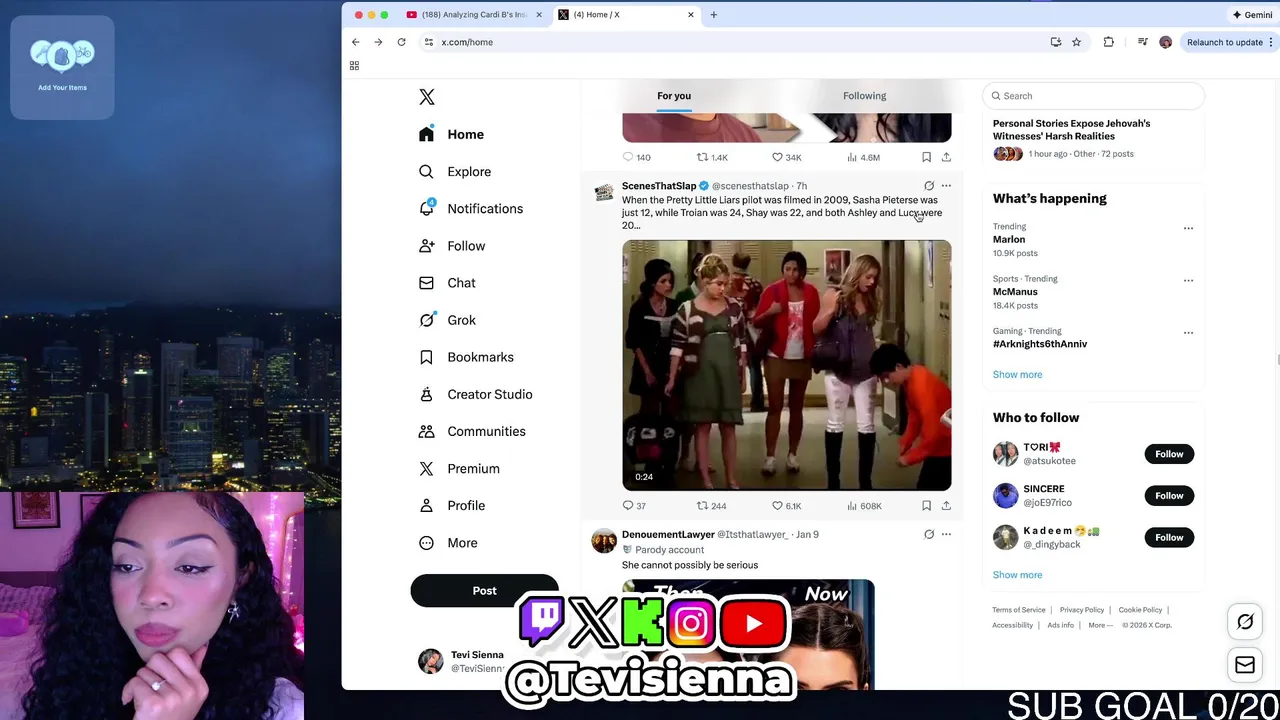Follow the Kadeem account

1169,538
